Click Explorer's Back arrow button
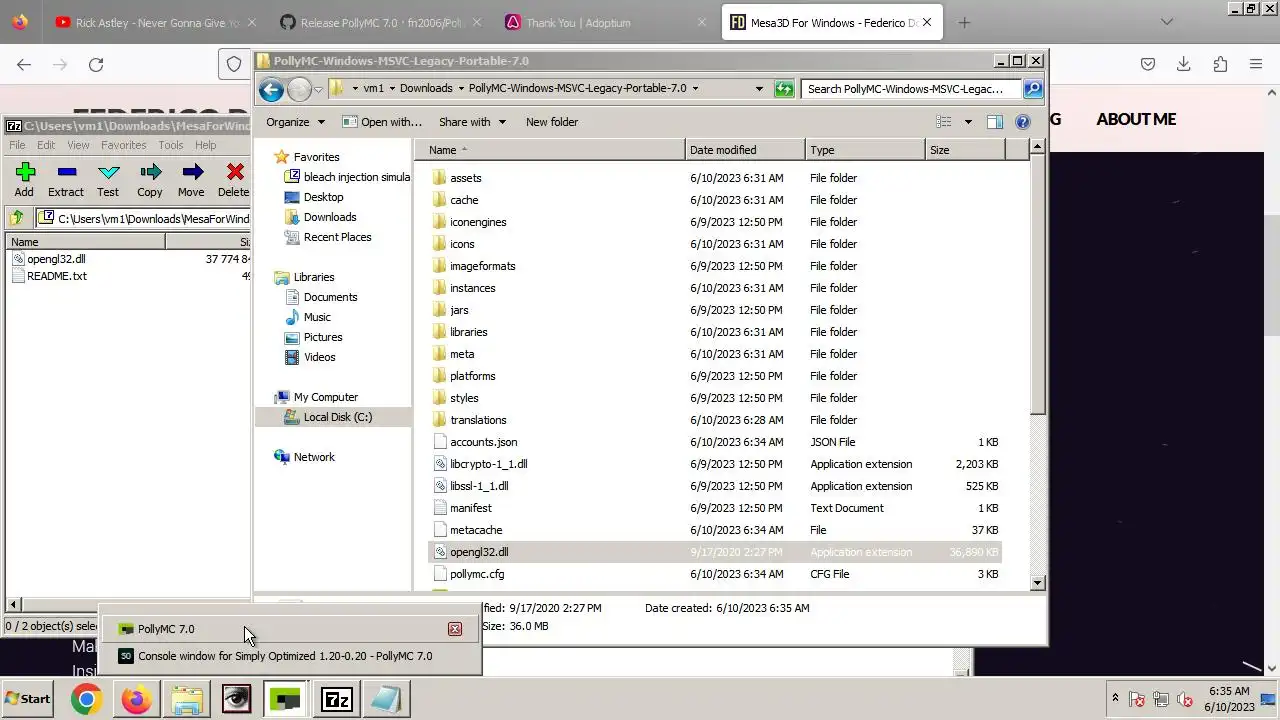 click(x=271, y=89)
